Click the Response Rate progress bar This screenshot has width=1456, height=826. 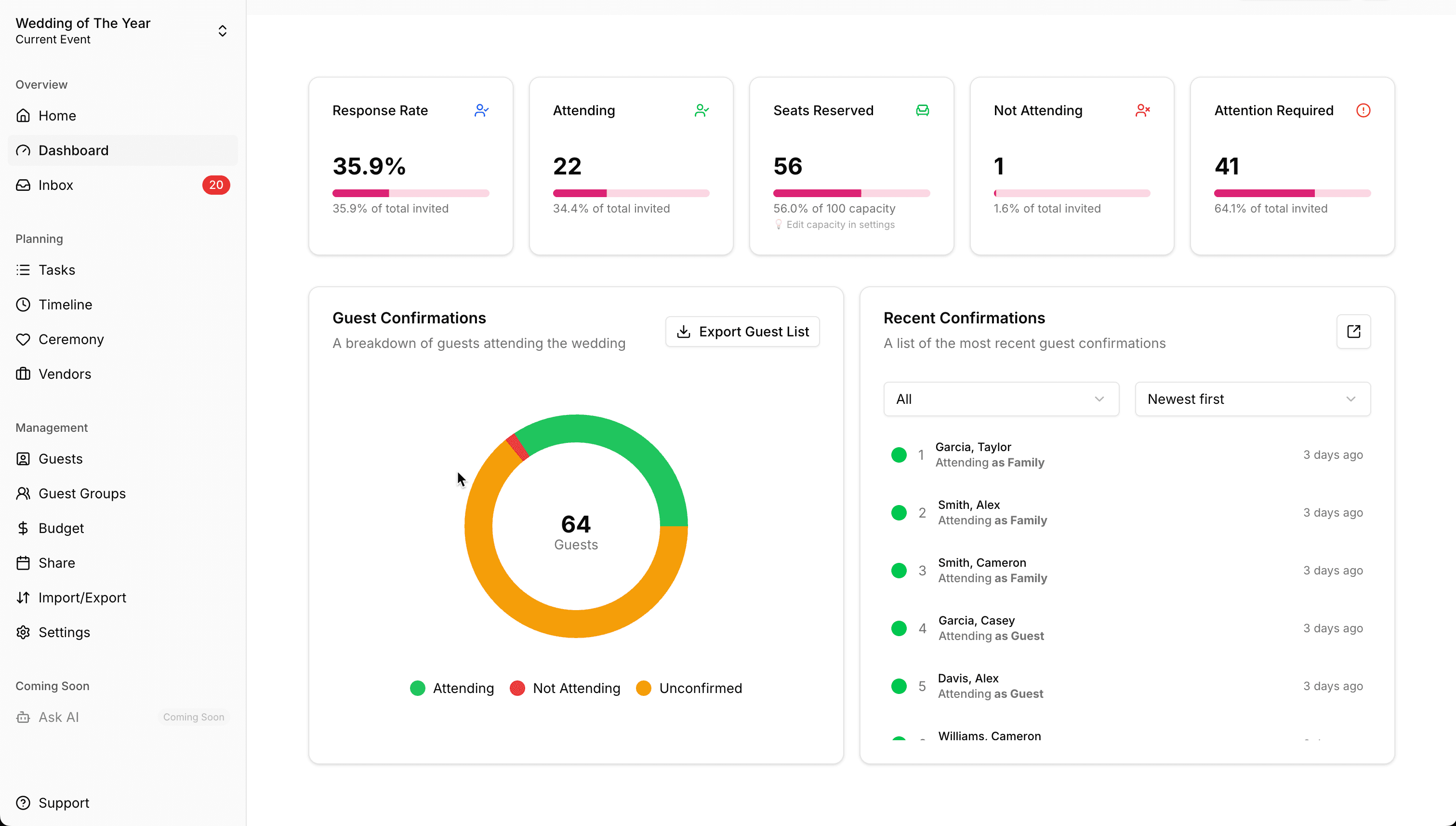(x=410, y=193)
